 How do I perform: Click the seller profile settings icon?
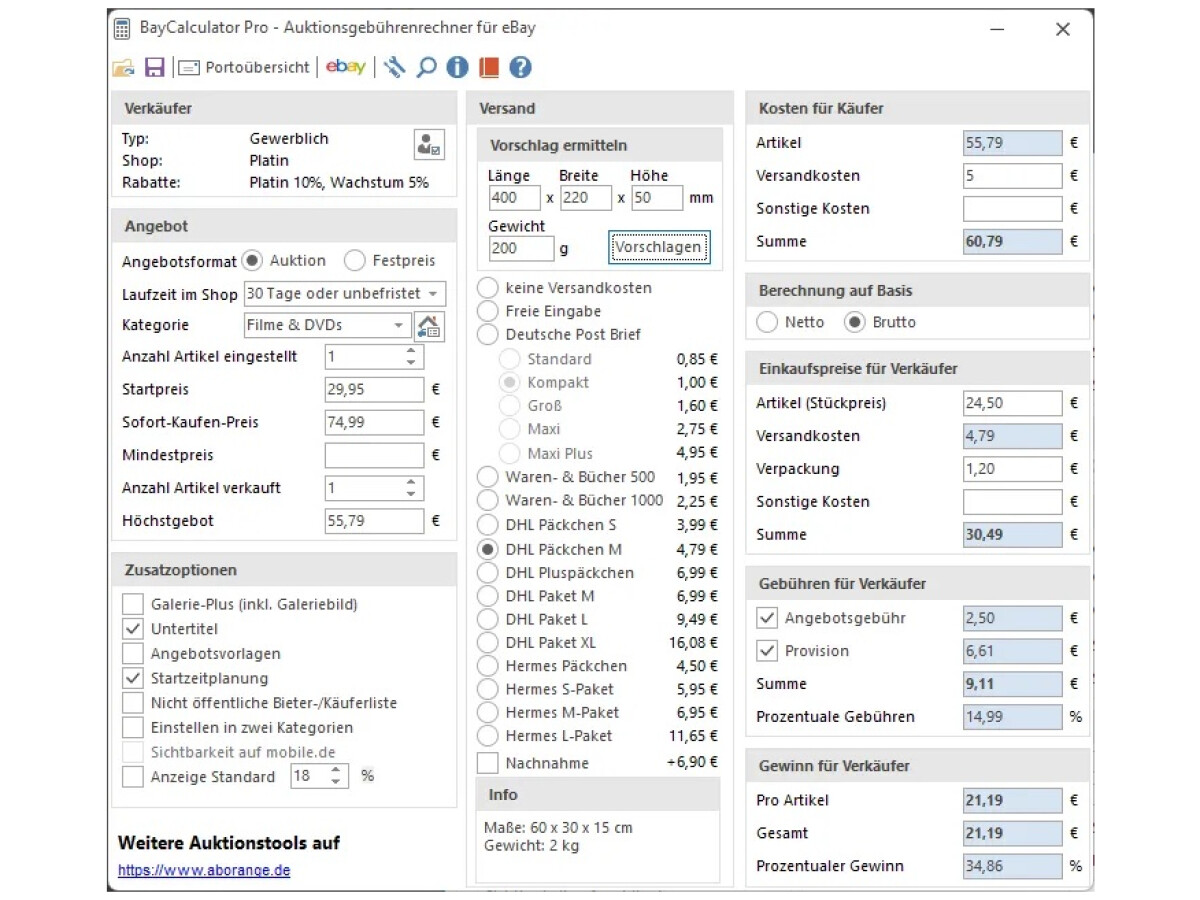429,144
